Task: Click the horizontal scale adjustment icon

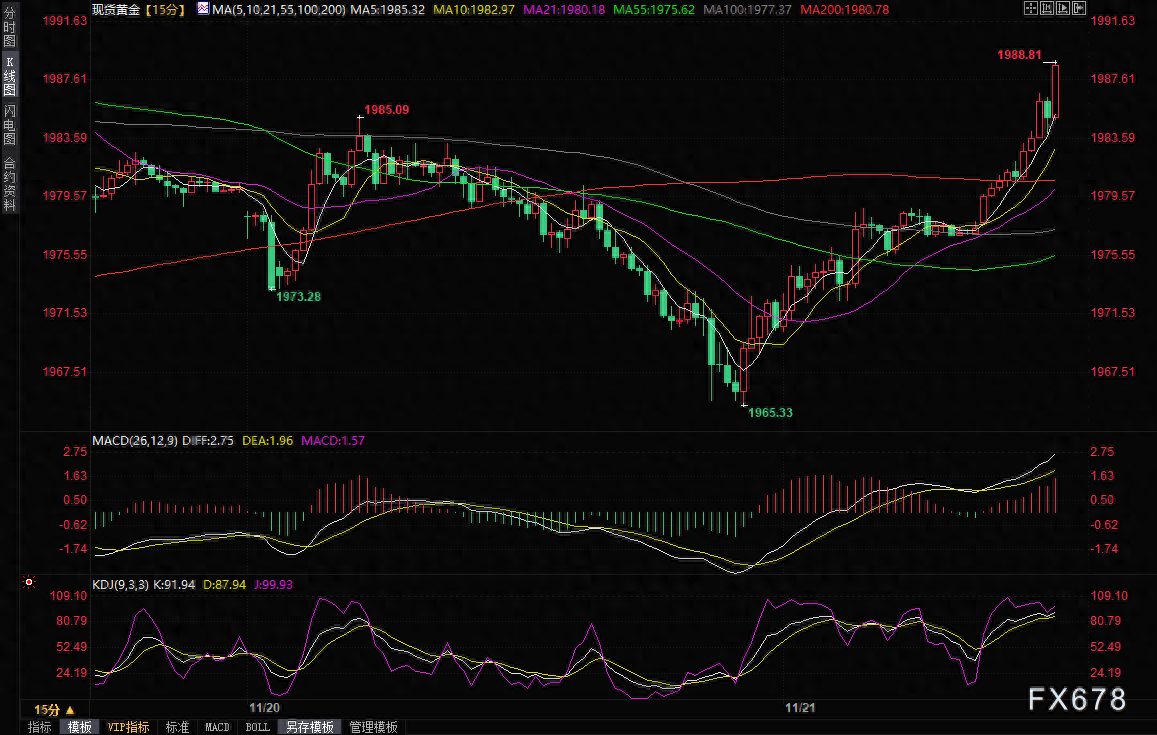Action: click(x=1047, y=8)
